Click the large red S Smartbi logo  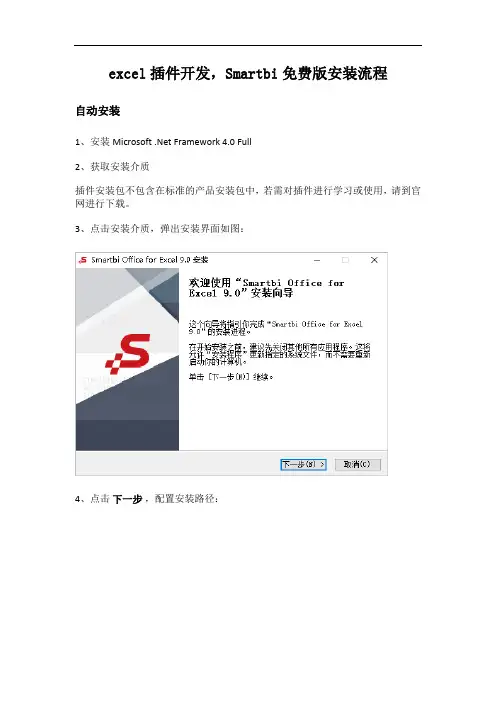pyautogui.click(x=128, y=354)
